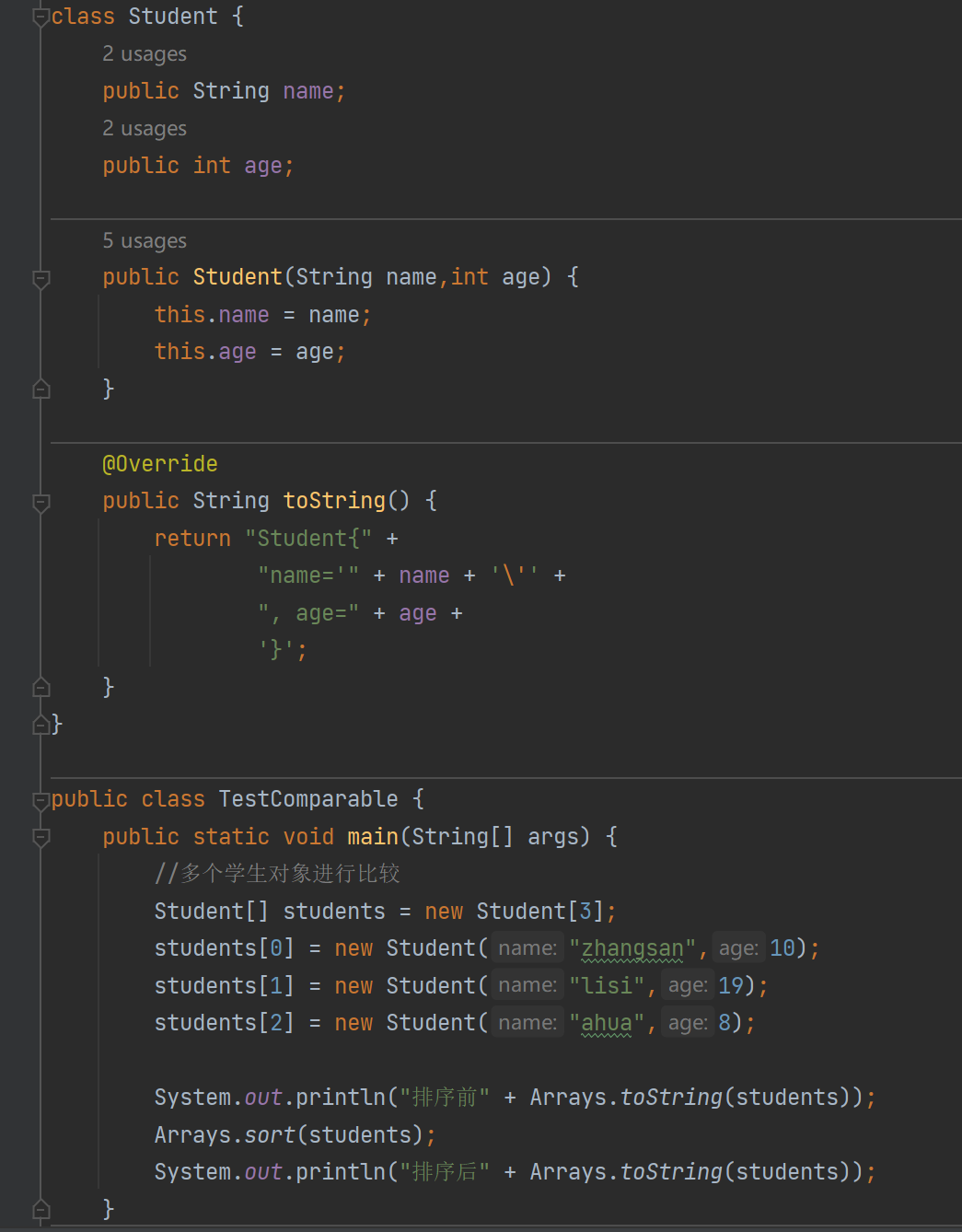Click 'students[0]' assignment target
This screenshot has width=962, height=1232.
pos(225,948)
